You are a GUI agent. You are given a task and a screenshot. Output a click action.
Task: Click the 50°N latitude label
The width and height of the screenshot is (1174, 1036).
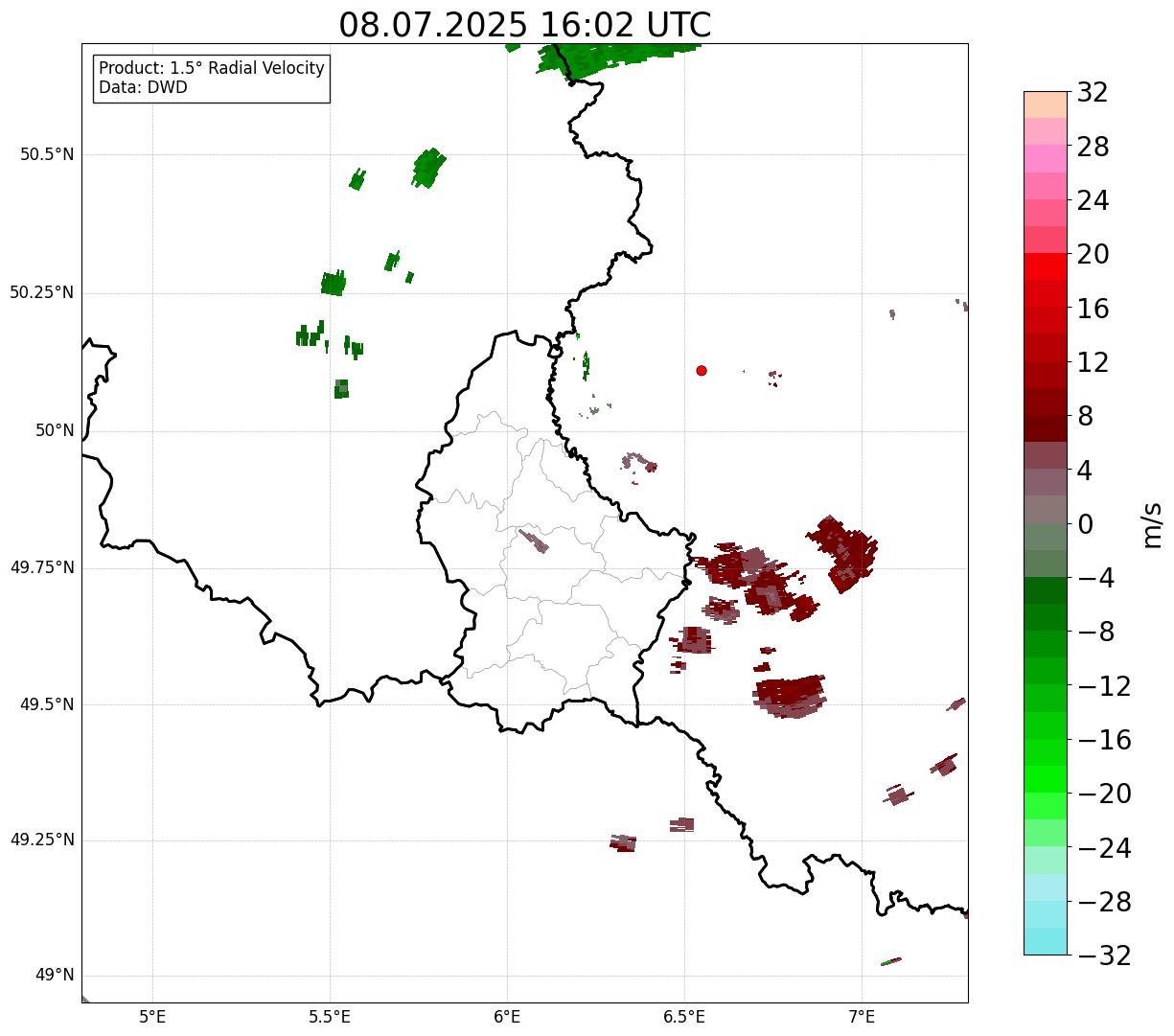[x=55, y=430]
